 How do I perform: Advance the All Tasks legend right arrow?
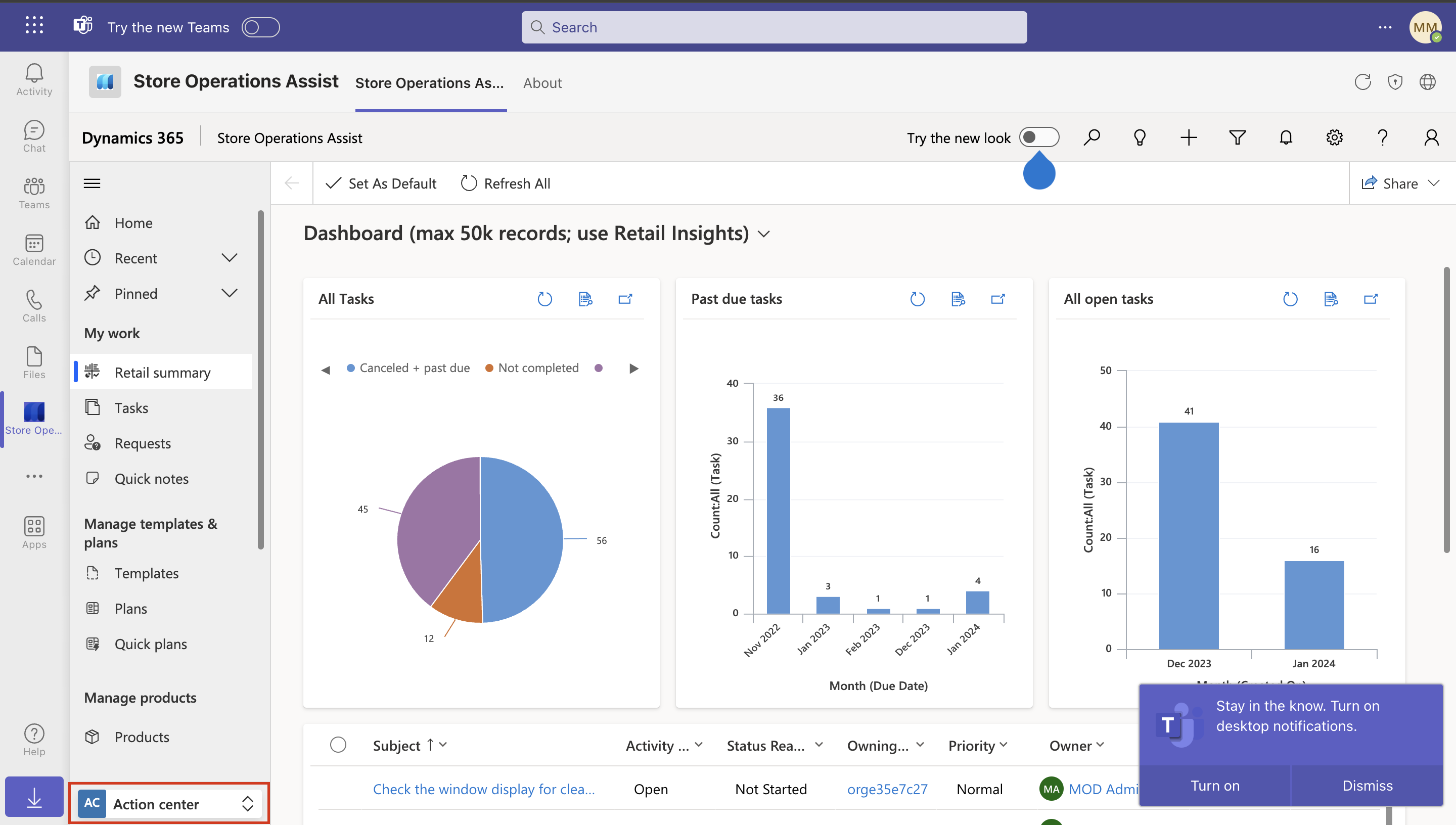click(634, 369)
